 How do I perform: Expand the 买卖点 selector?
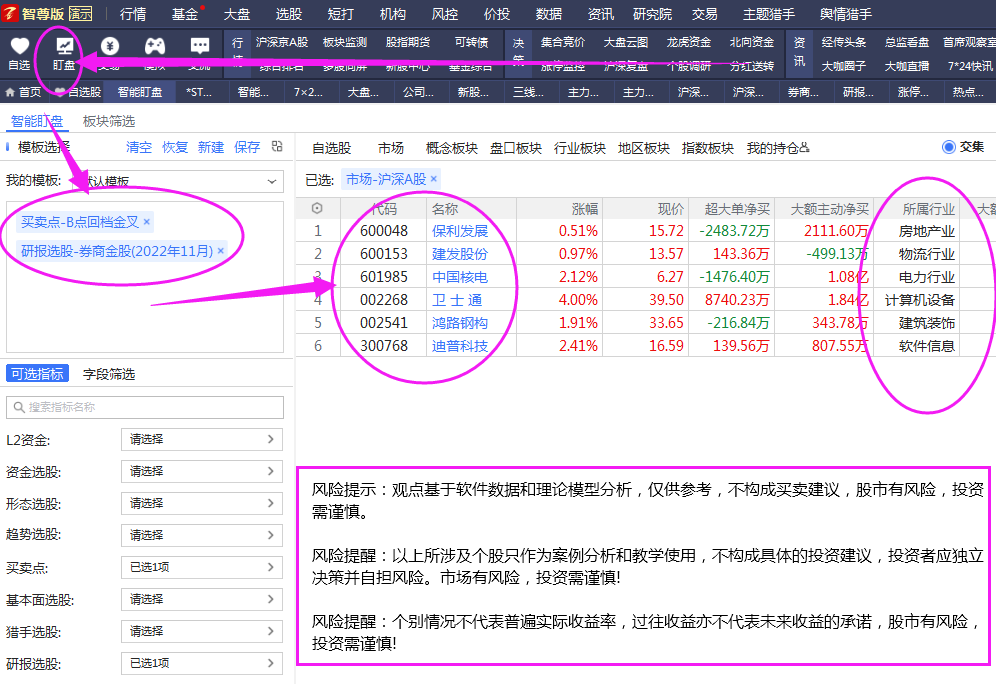point(202,567)
